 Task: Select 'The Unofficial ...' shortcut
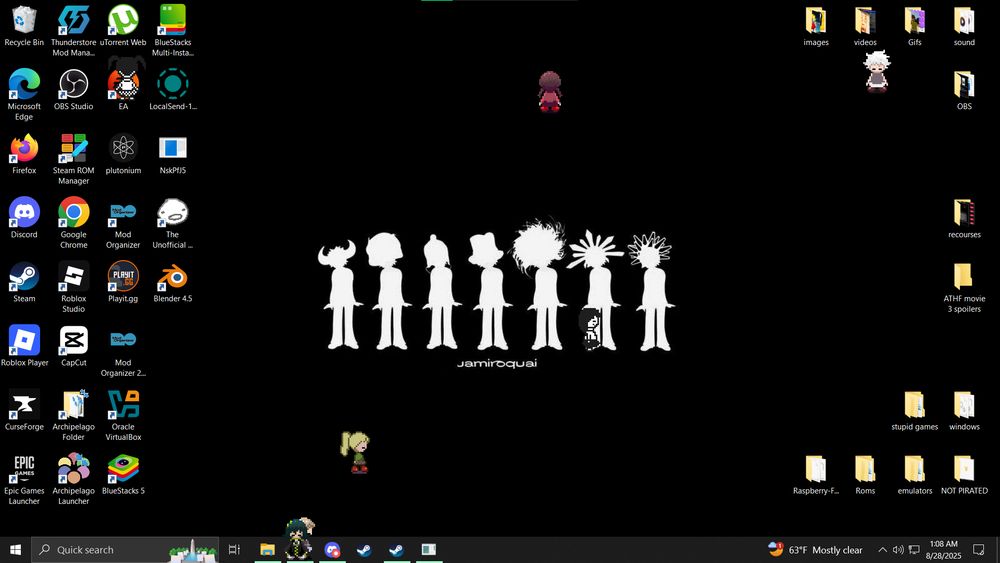(x=173, y=223)
